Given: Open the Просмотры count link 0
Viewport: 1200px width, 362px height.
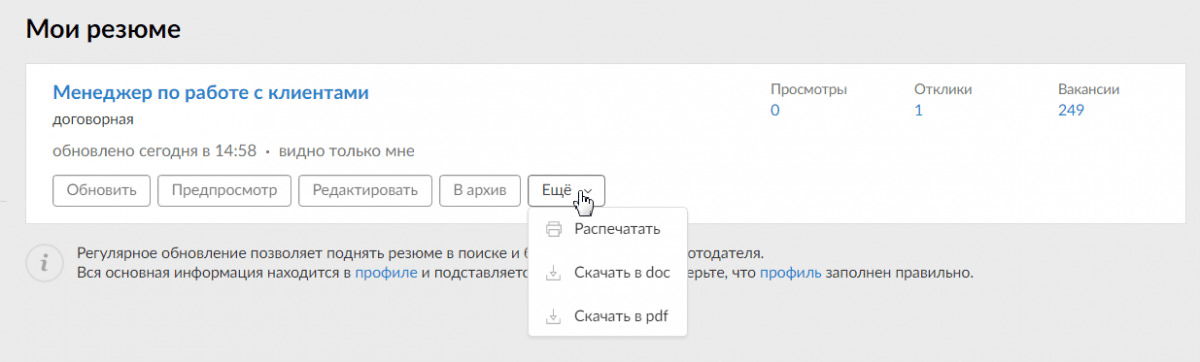Looking at the screenshot, I should (775, 110).
